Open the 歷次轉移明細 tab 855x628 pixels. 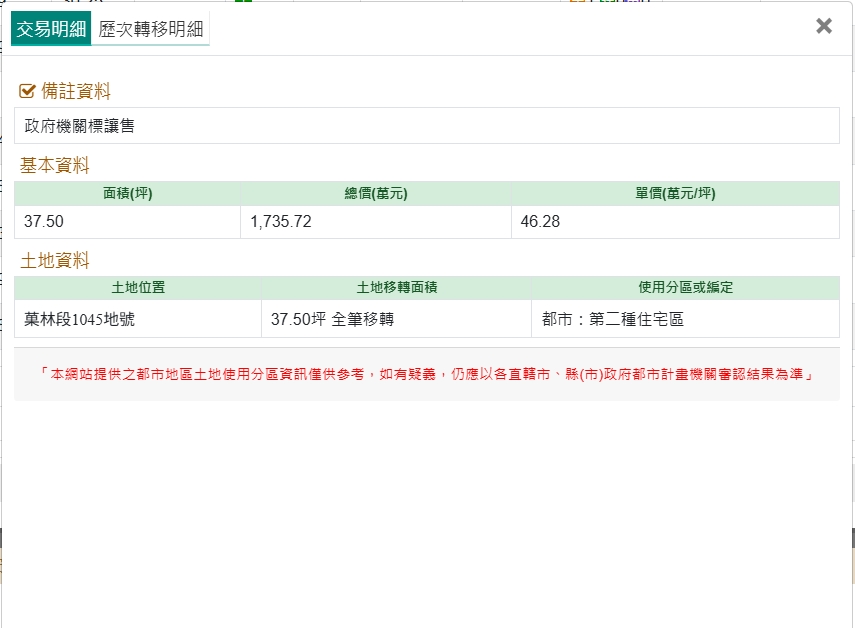pyautogui.click(x=150, y=29)
